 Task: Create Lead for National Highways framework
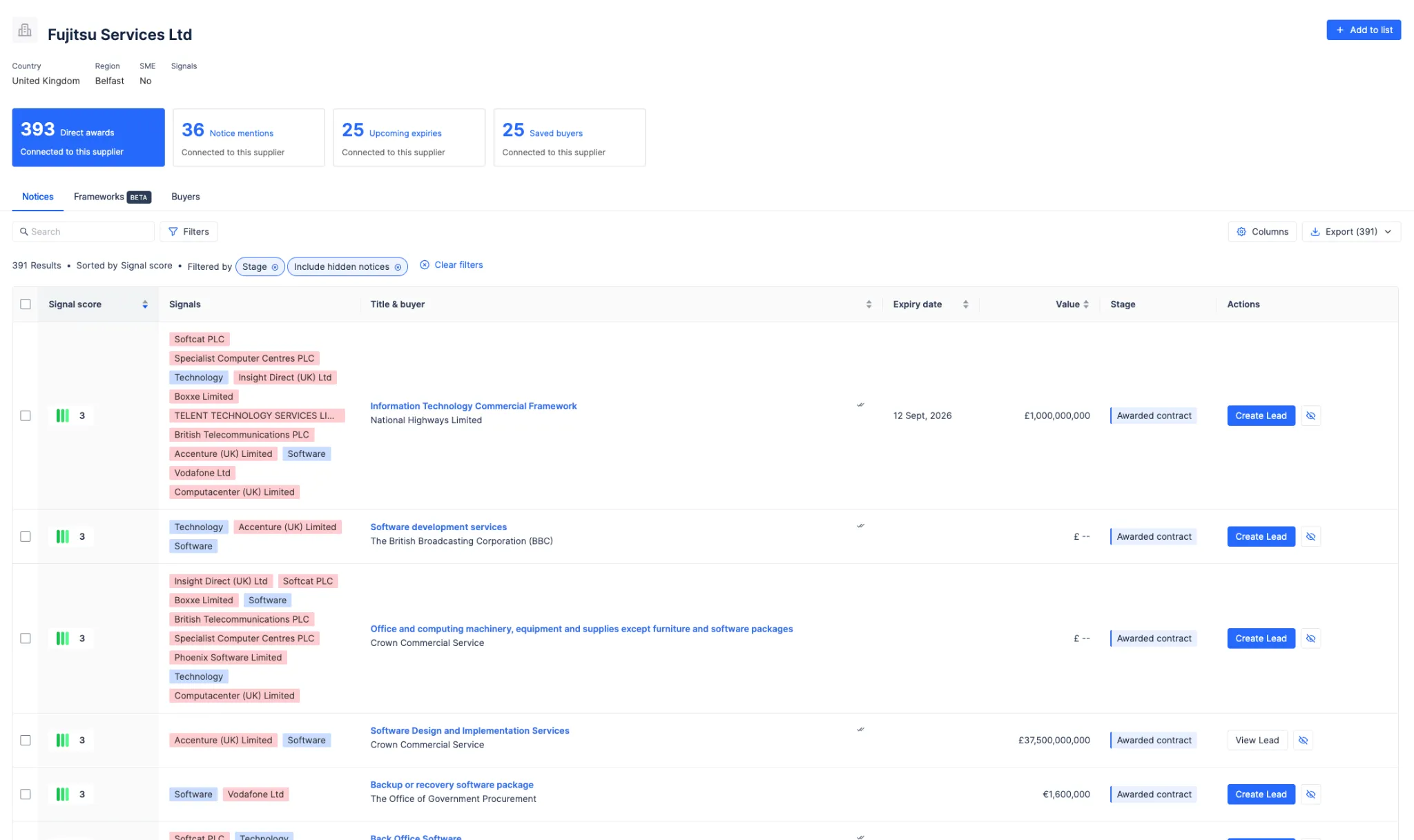click(1261, 416)
